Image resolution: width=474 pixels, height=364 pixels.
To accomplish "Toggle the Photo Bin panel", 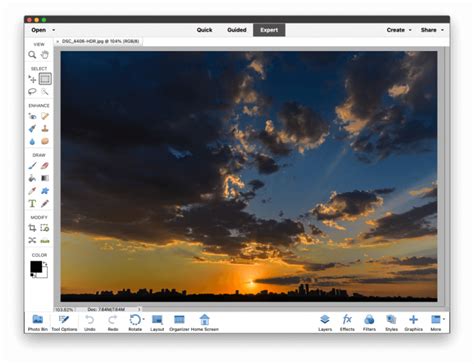I will [38, 323].
